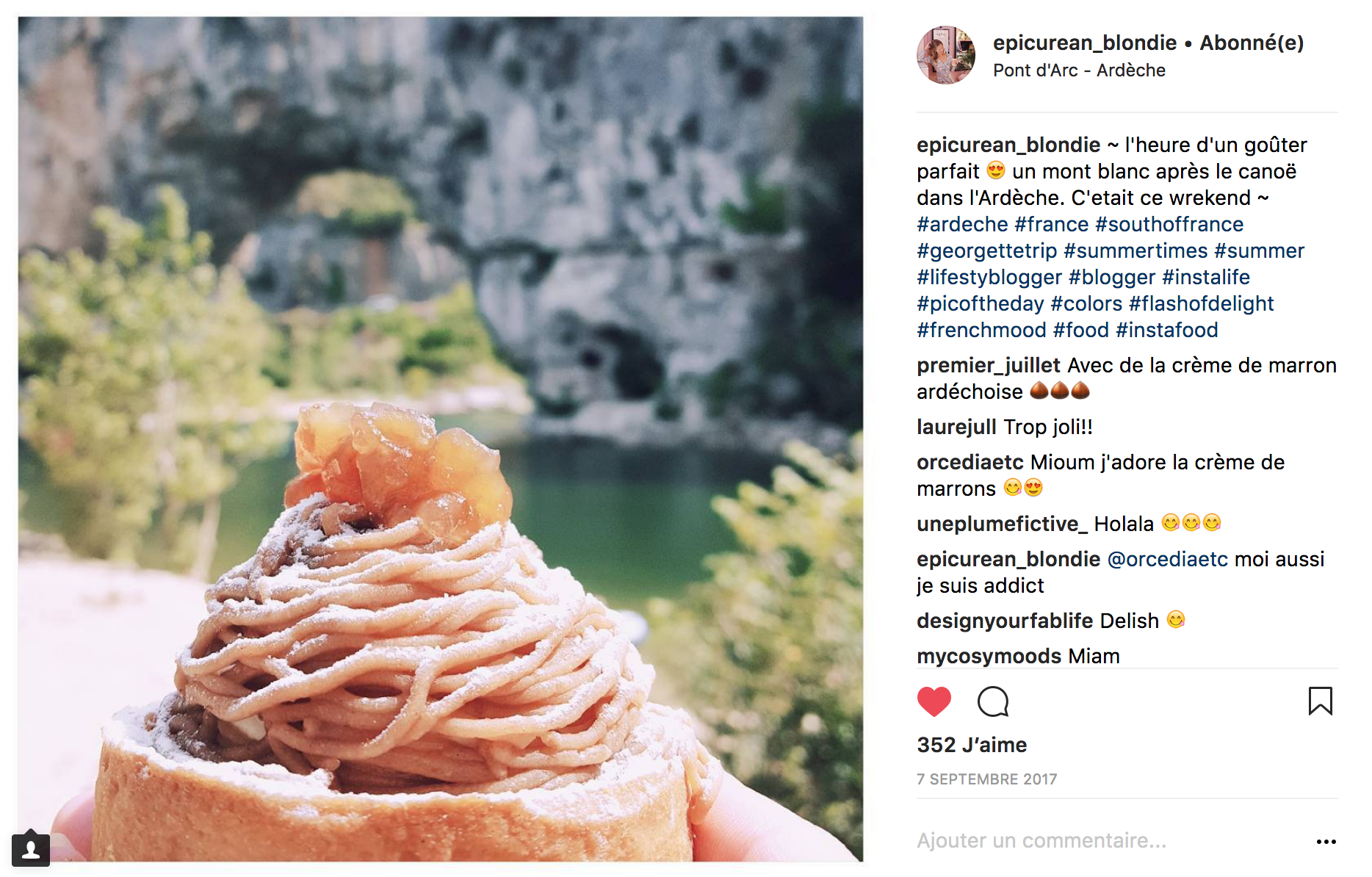Save post with the bookmark icon
The image size is (1372, 877).
point(1320,701)
